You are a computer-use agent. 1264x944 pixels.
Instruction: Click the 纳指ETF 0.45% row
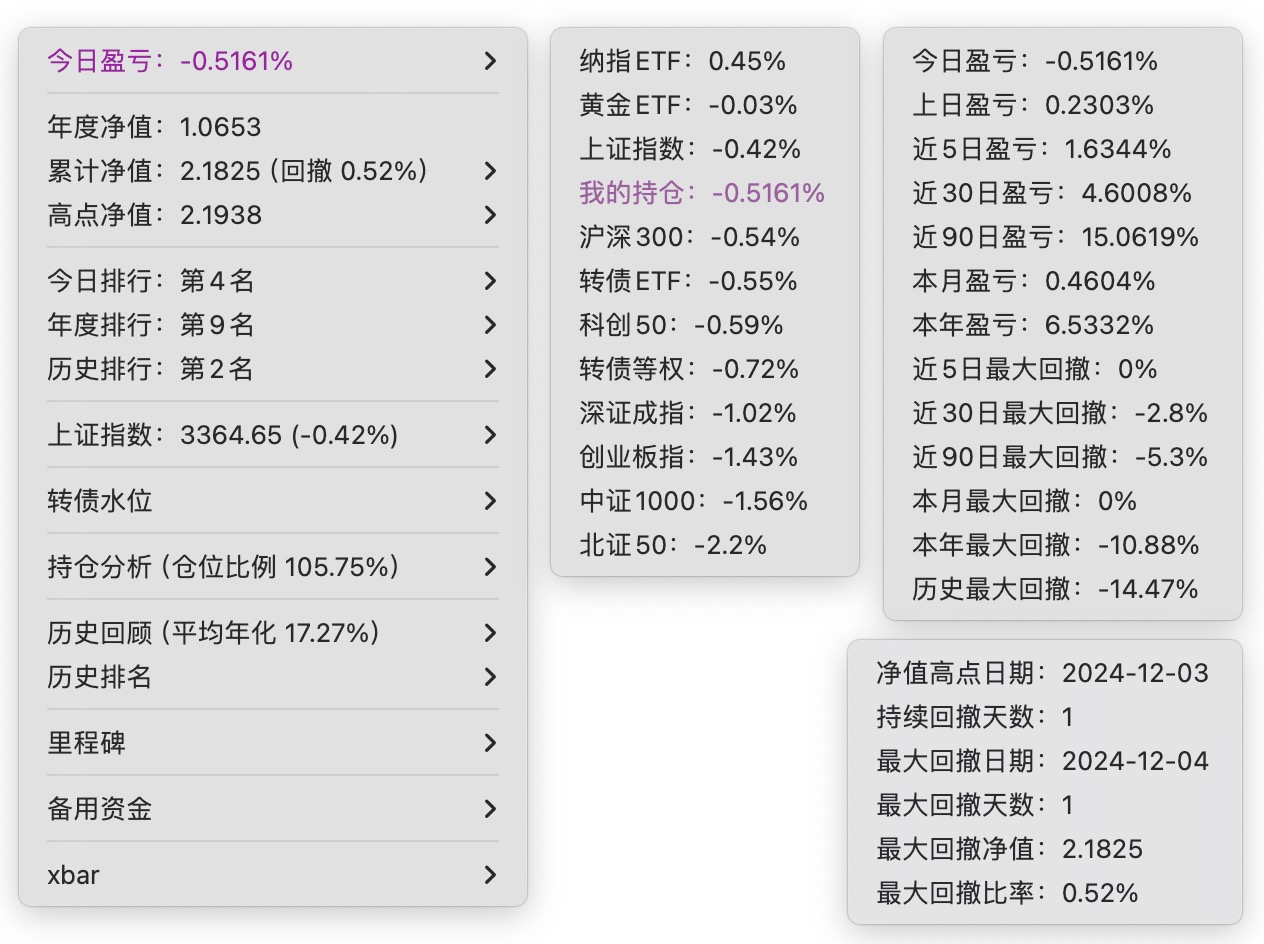point(682,61)
